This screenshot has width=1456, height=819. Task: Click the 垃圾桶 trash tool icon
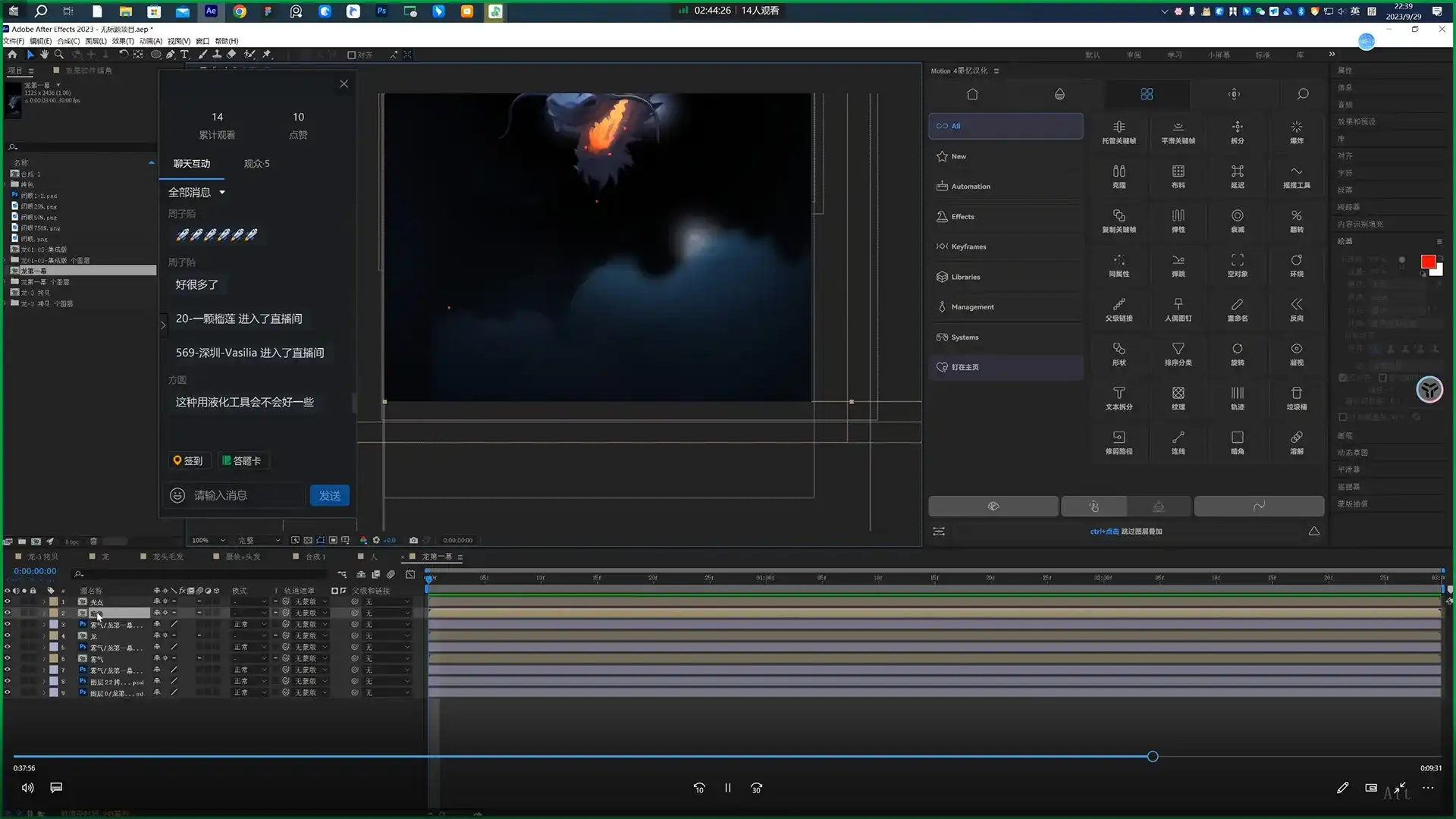click(x=1296, y=397)
